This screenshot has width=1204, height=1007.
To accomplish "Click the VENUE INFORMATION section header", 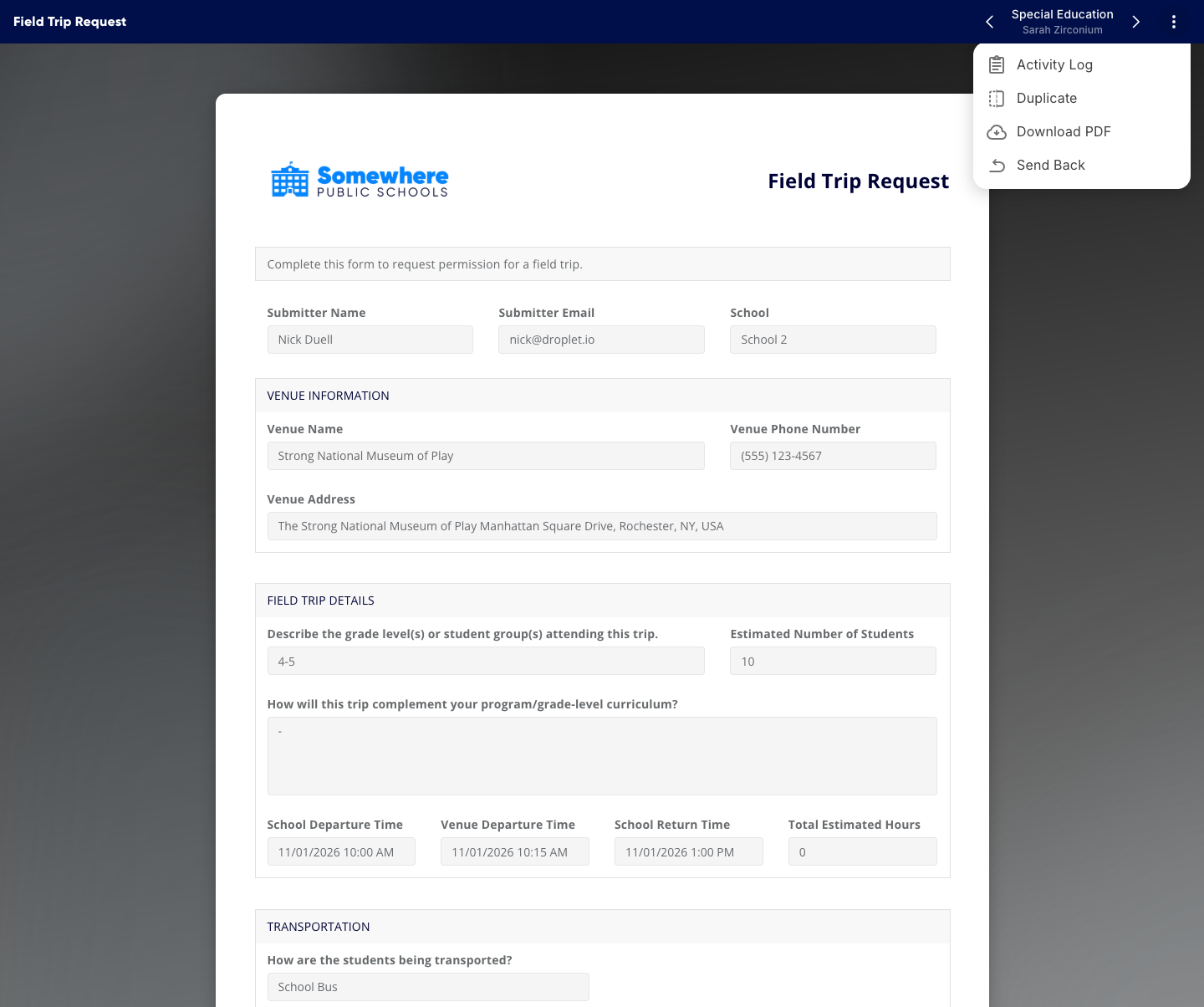I will pos(602,396).
